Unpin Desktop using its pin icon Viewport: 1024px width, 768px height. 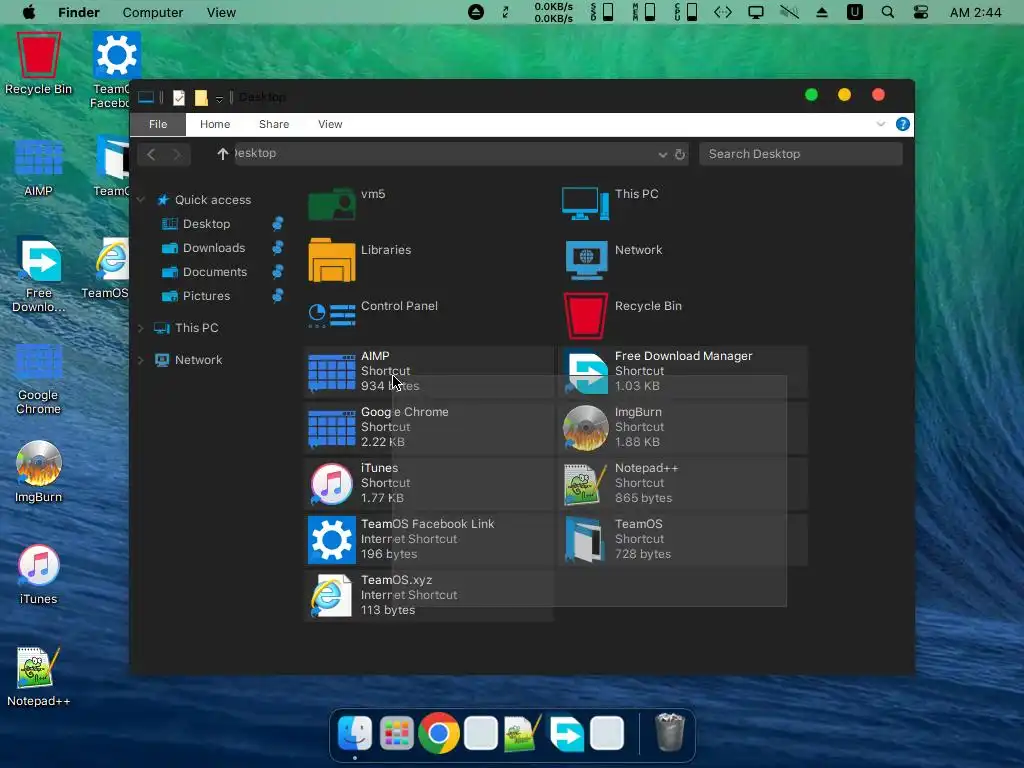click(x=278, y=224)
